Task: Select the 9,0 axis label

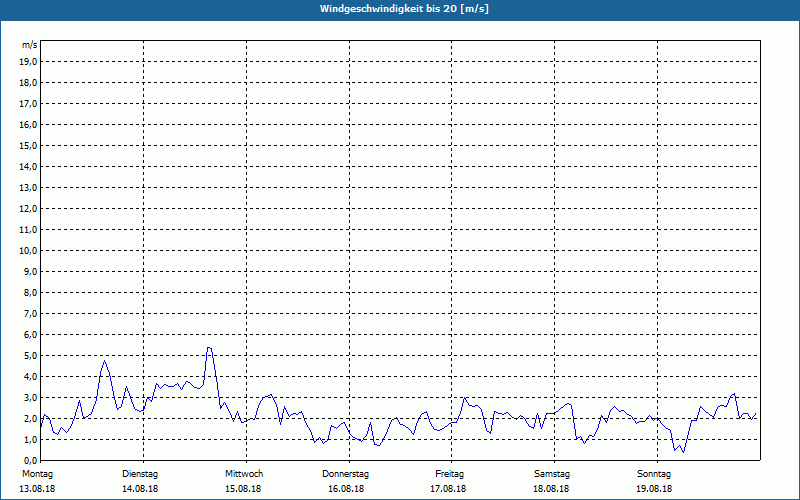Action: pyautogui.click(x=29, y=271)
